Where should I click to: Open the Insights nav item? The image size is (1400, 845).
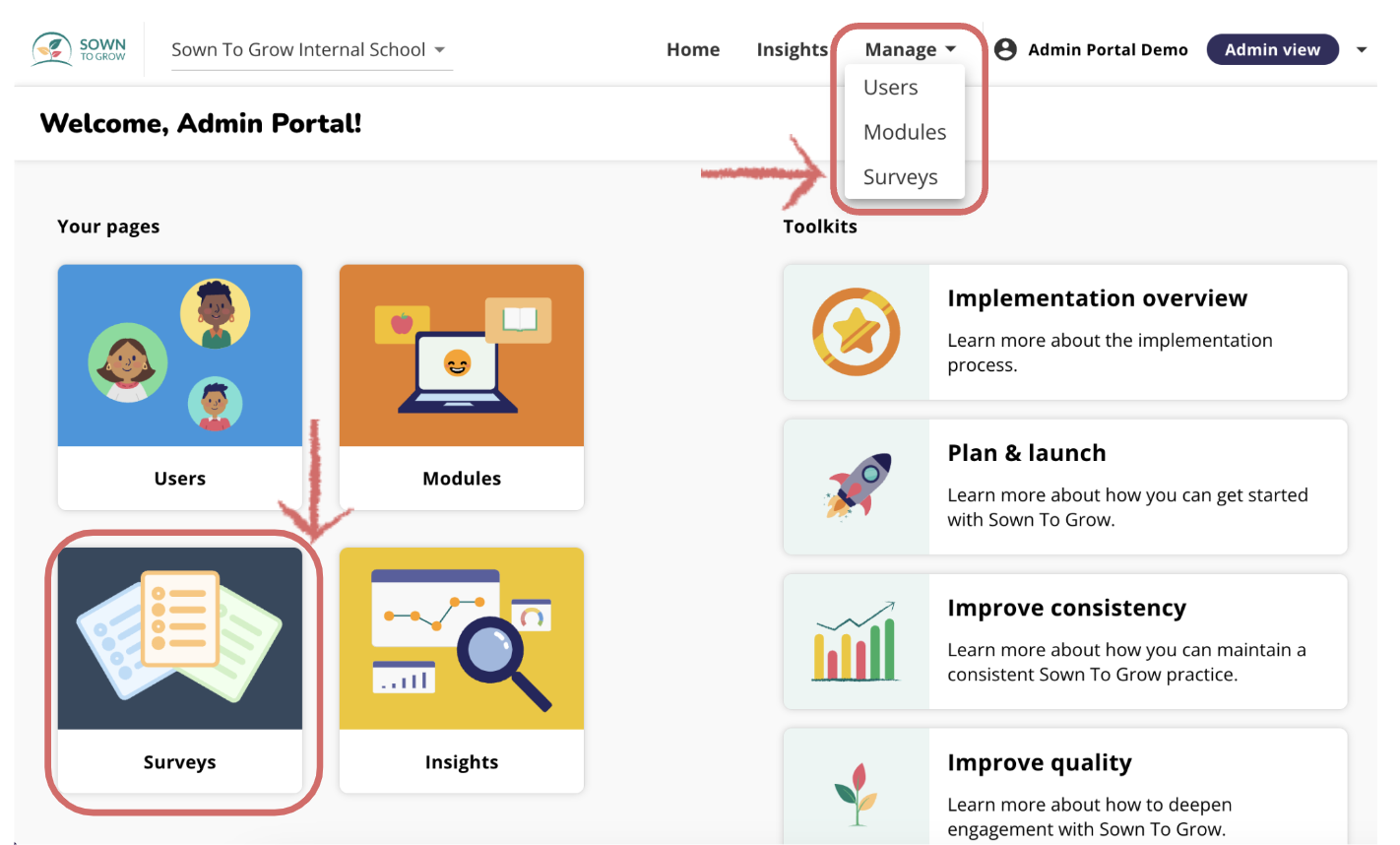792,49
